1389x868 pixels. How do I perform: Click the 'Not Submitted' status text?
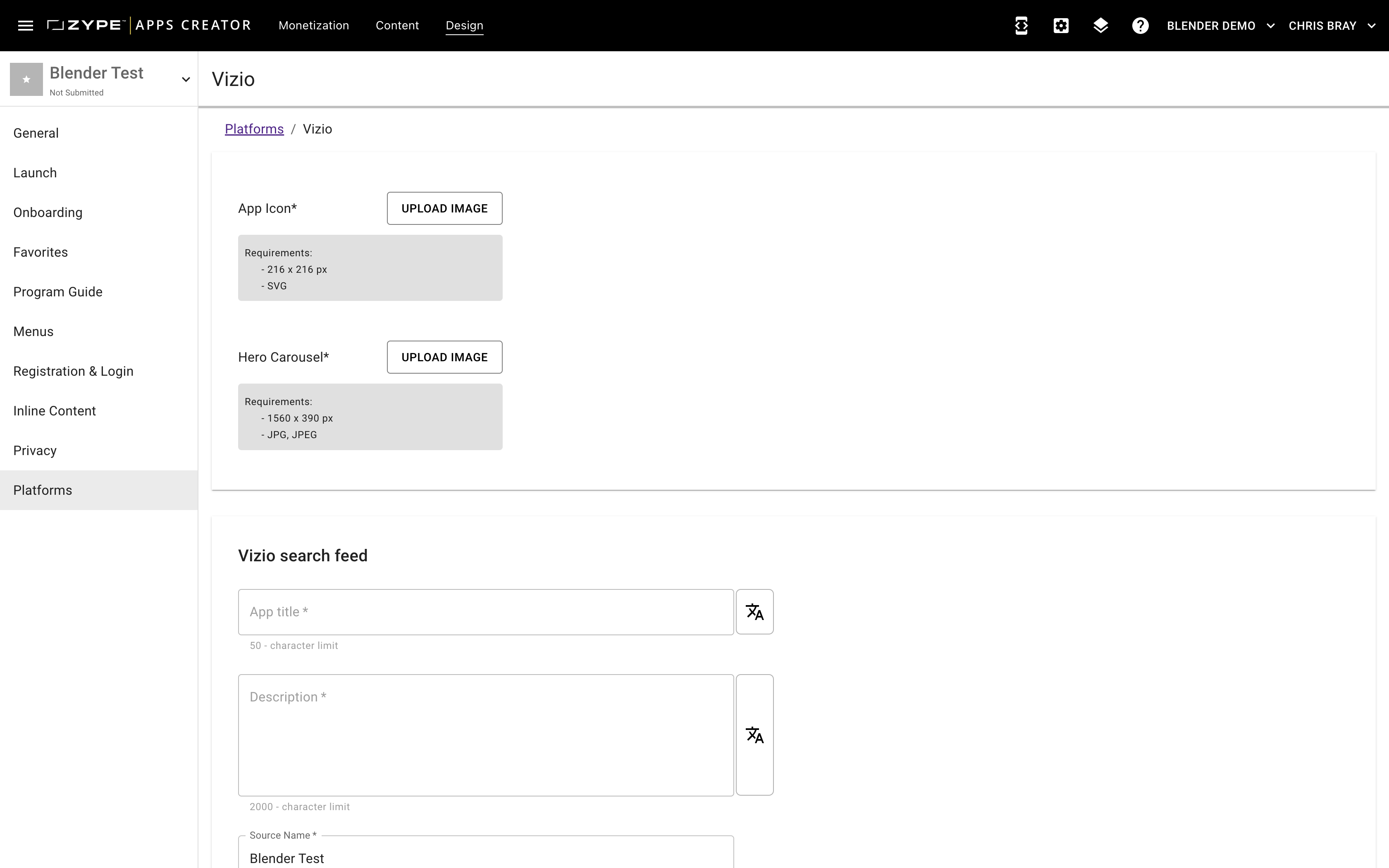[76, 93]
